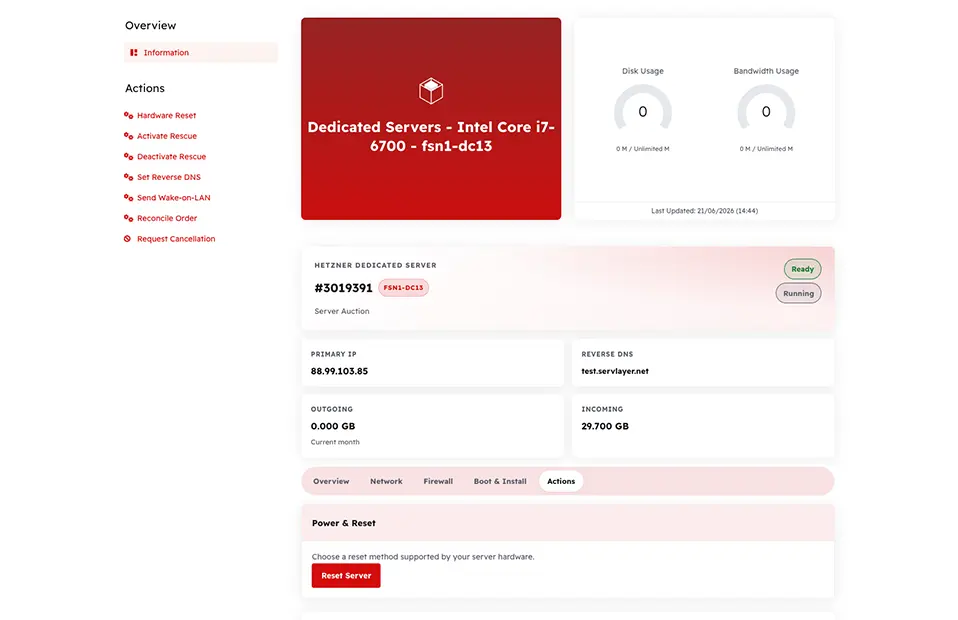Click the Server Auction label
Screen dimensions: 958x620
pos(342,311)
